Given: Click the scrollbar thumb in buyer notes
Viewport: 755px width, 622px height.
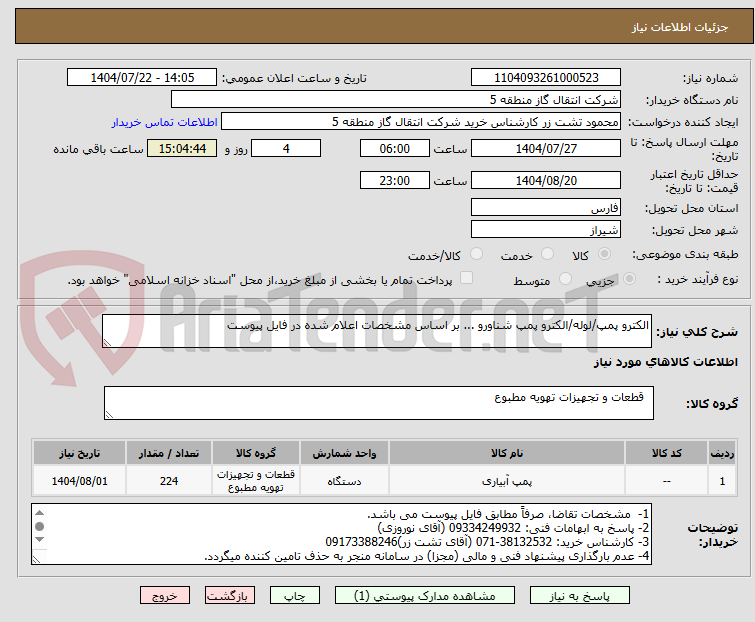Looking at the screenshot, I should click(39, 527).
